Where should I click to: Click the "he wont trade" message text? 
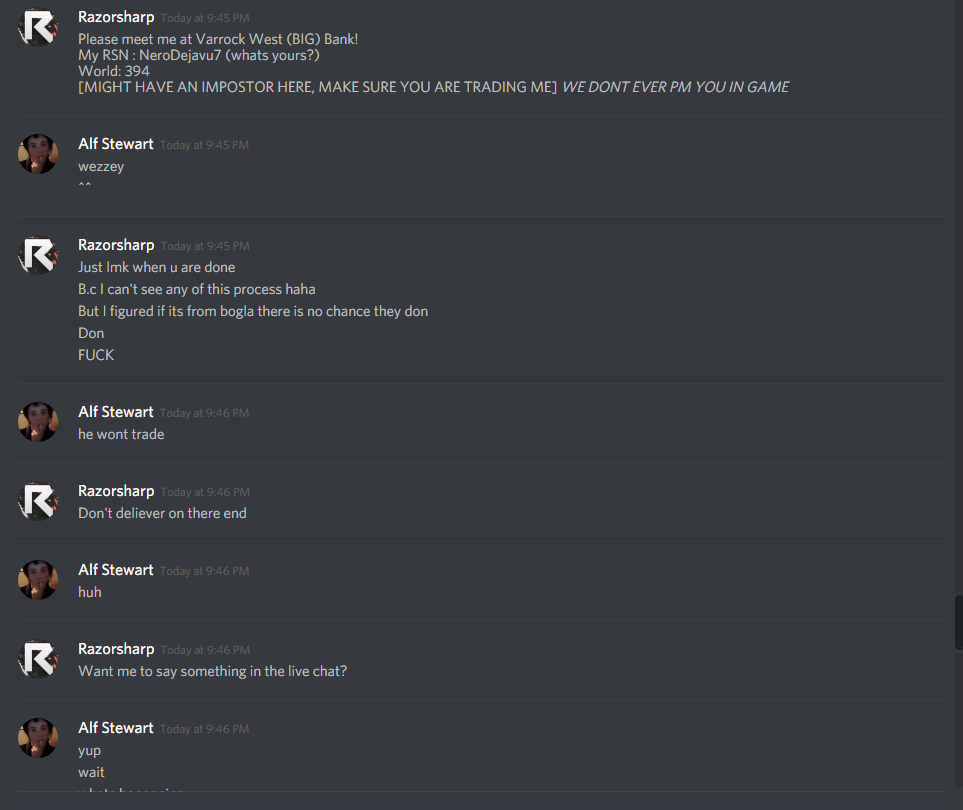click(121, 434)
